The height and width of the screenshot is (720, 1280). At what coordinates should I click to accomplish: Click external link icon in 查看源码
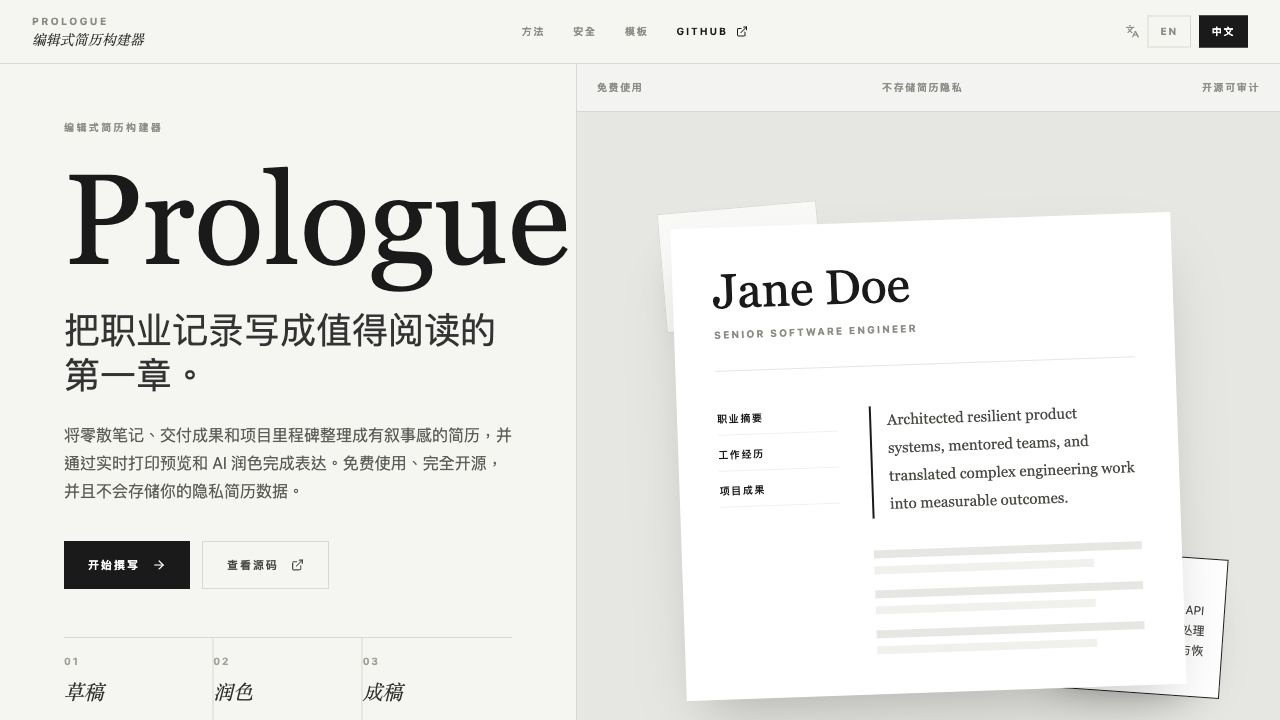(297, 565)
